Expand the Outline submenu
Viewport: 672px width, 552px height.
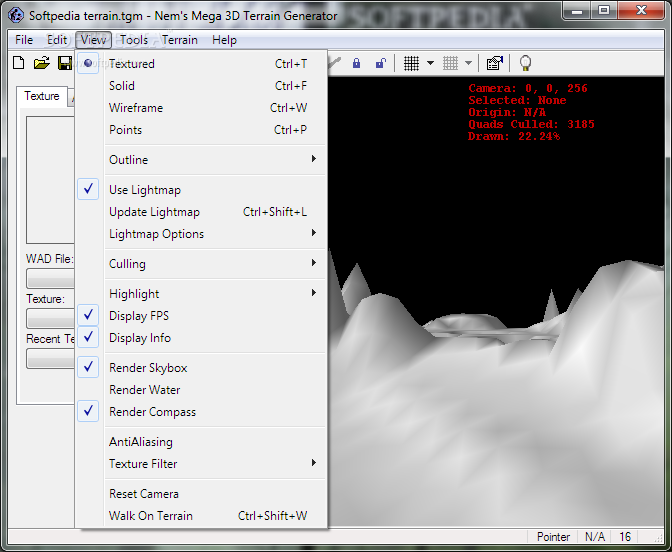tap(201, 159)
